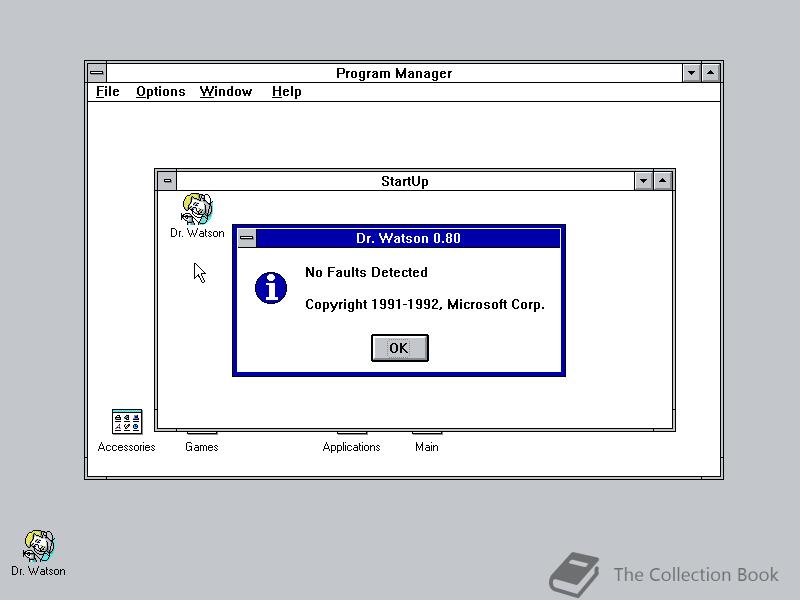Click the No Faults Detected message

pos(366,272)
